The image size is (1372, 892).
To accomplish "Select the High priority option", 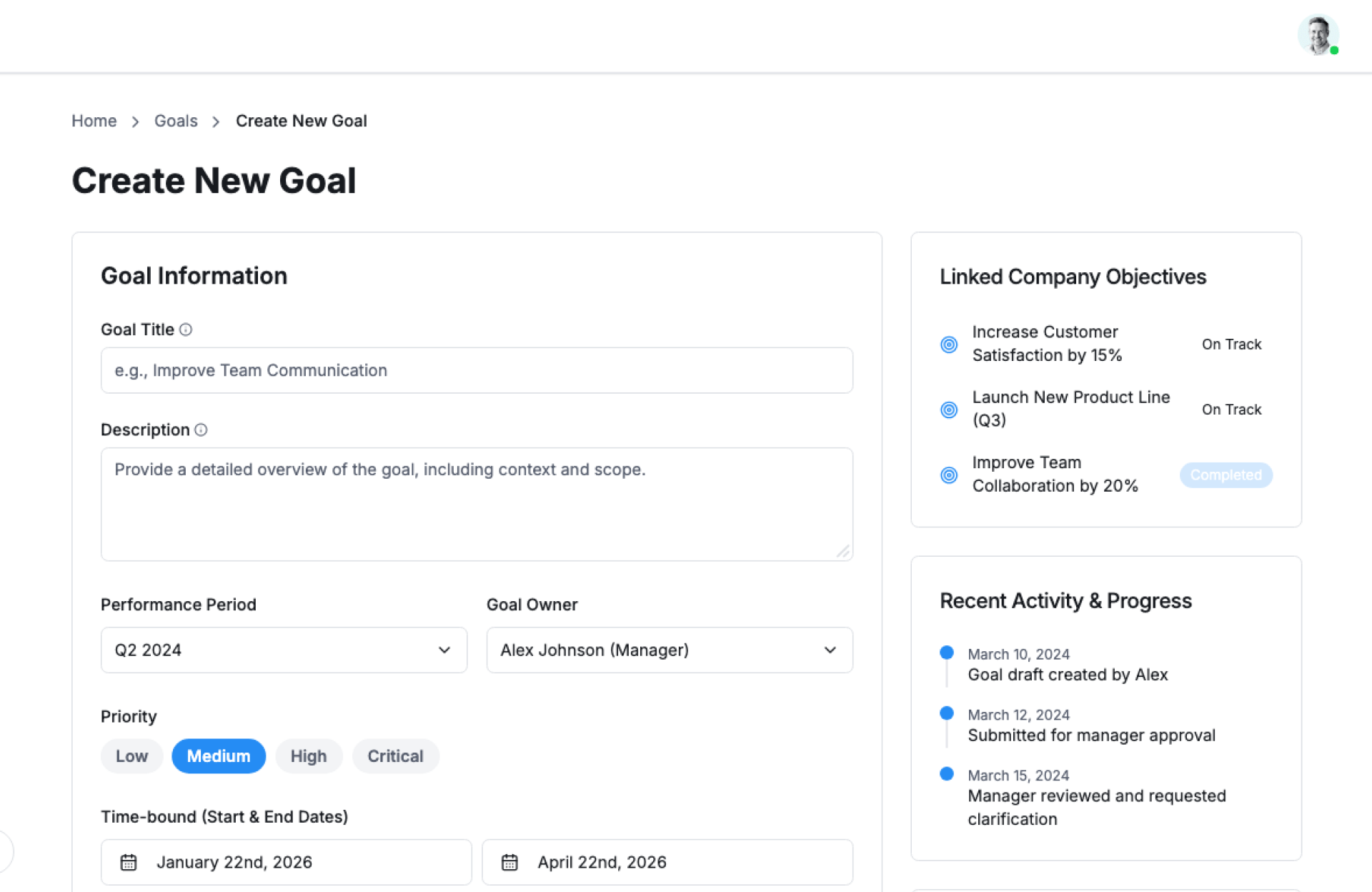I will tap(308, 756).
